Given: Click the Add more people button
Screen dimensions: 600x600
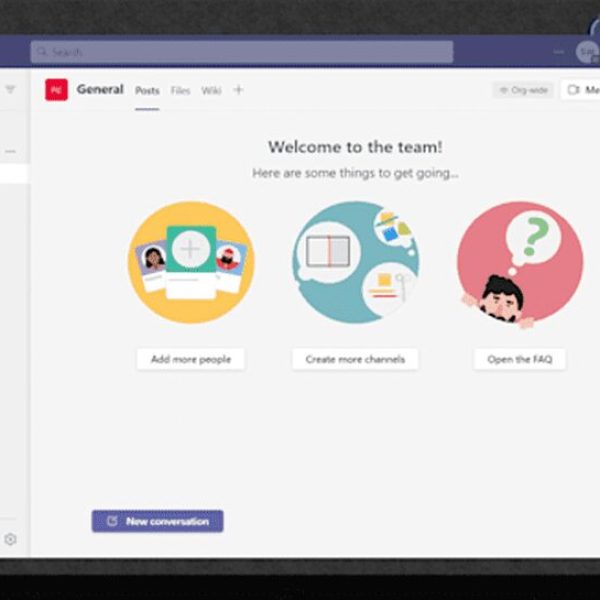Looking at the screenshot, I should pyautogui.click(x=191, y=359).
